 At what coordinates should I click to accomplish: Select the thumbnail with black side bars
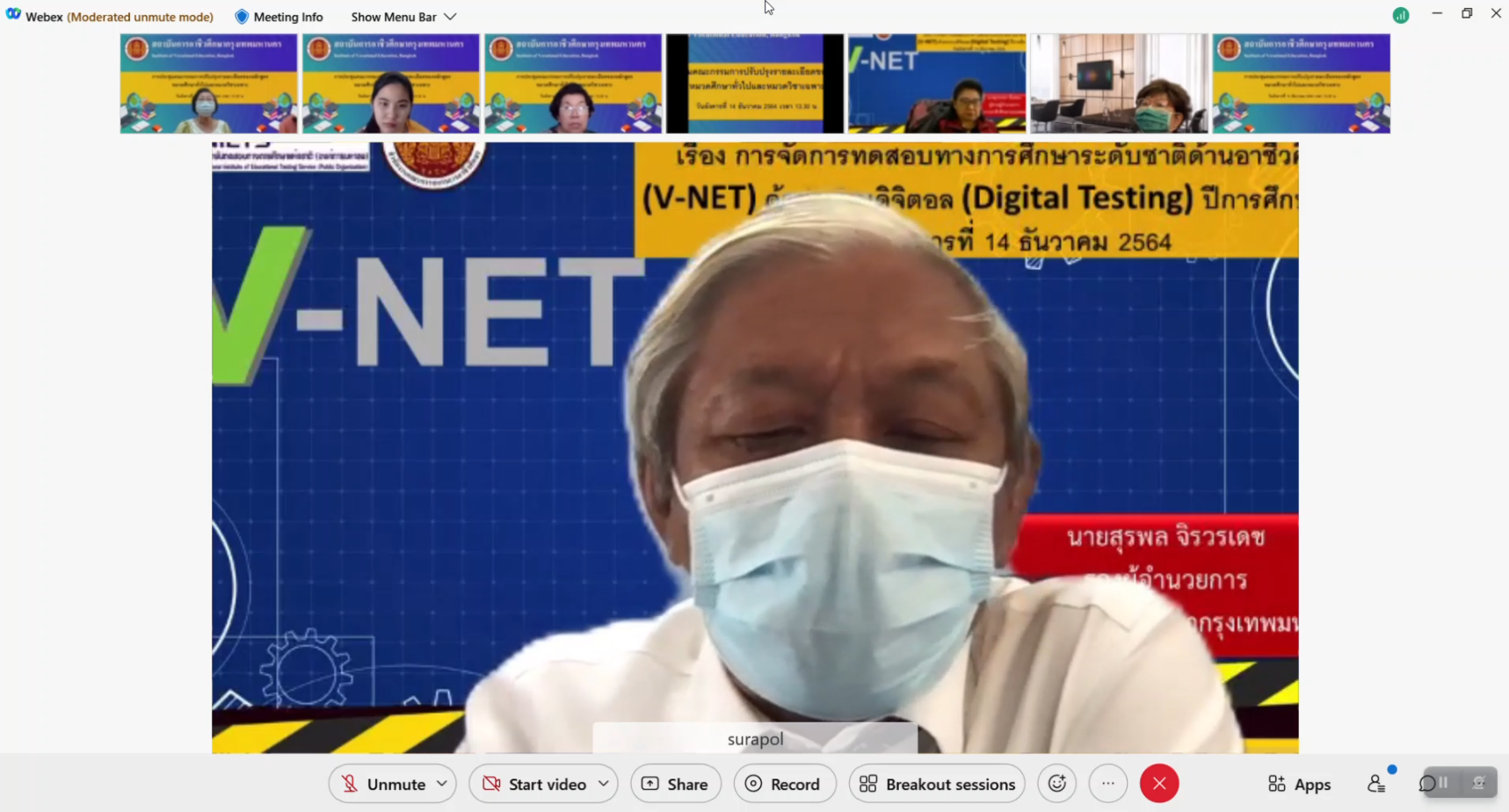[x=755, y=83]
